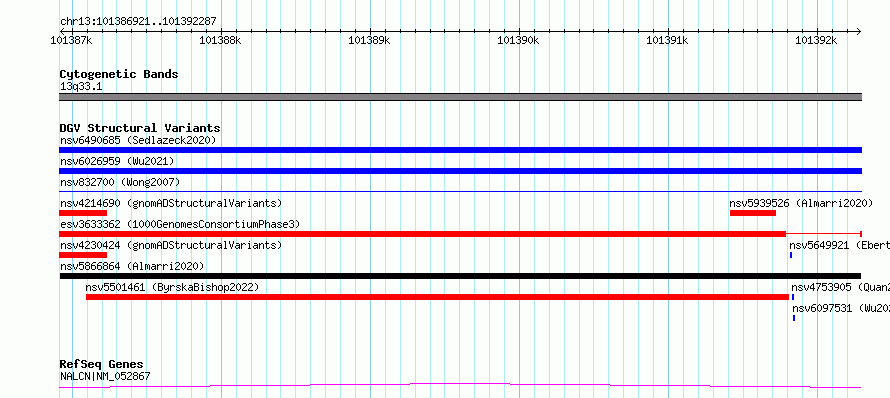This screenshot has width=890, height=398.
Task: Click the Cytogenetic Bands track title
Action: tap(119, 74)
